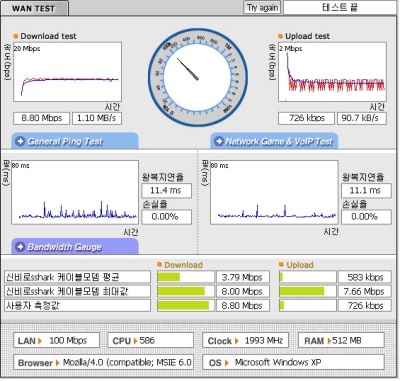The height and width of the screenshot is (381, 400).
Task: Click the speedometer gauge dial
Action: [198, 77]
